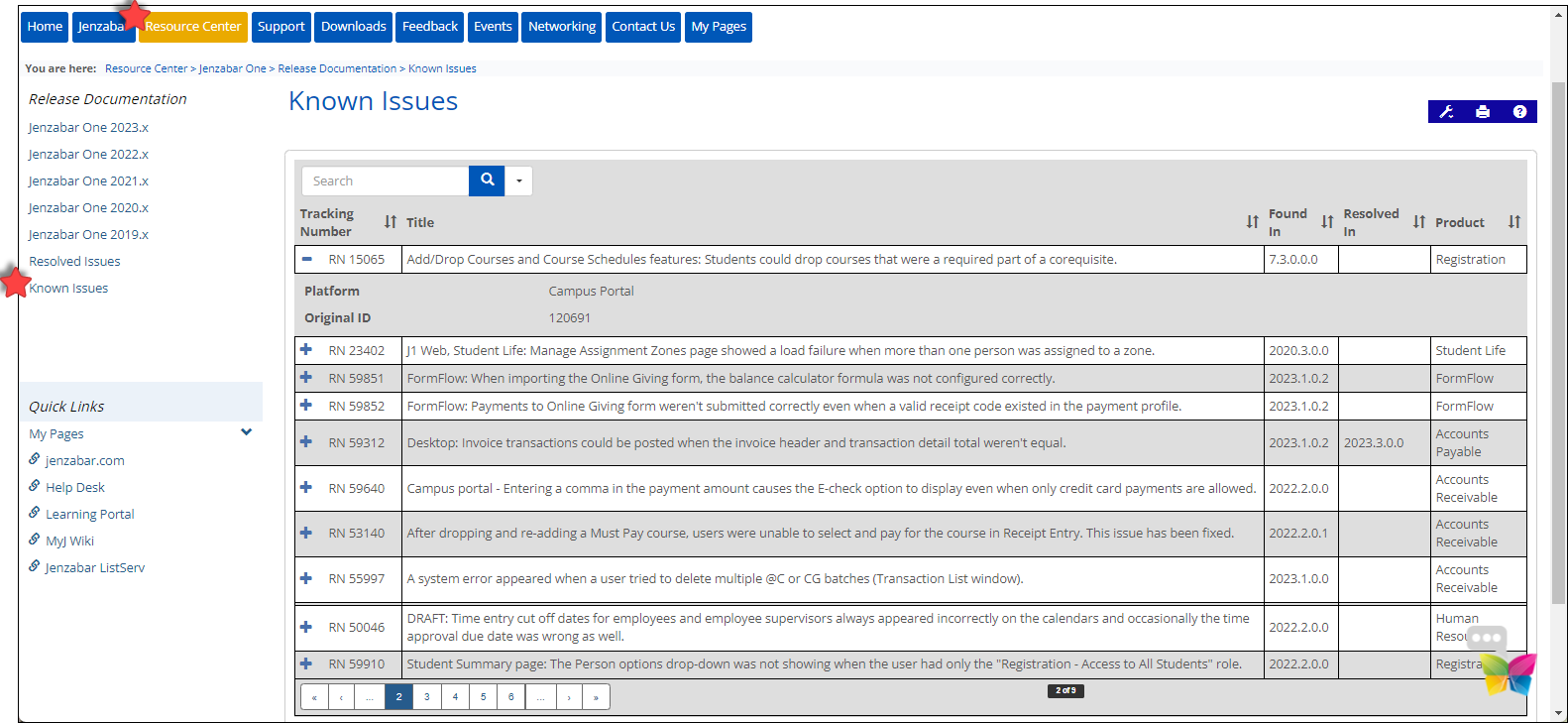Viewport: 1568px width, 723px height.
Task: Go to last page of results
Action: pos(596,697)
